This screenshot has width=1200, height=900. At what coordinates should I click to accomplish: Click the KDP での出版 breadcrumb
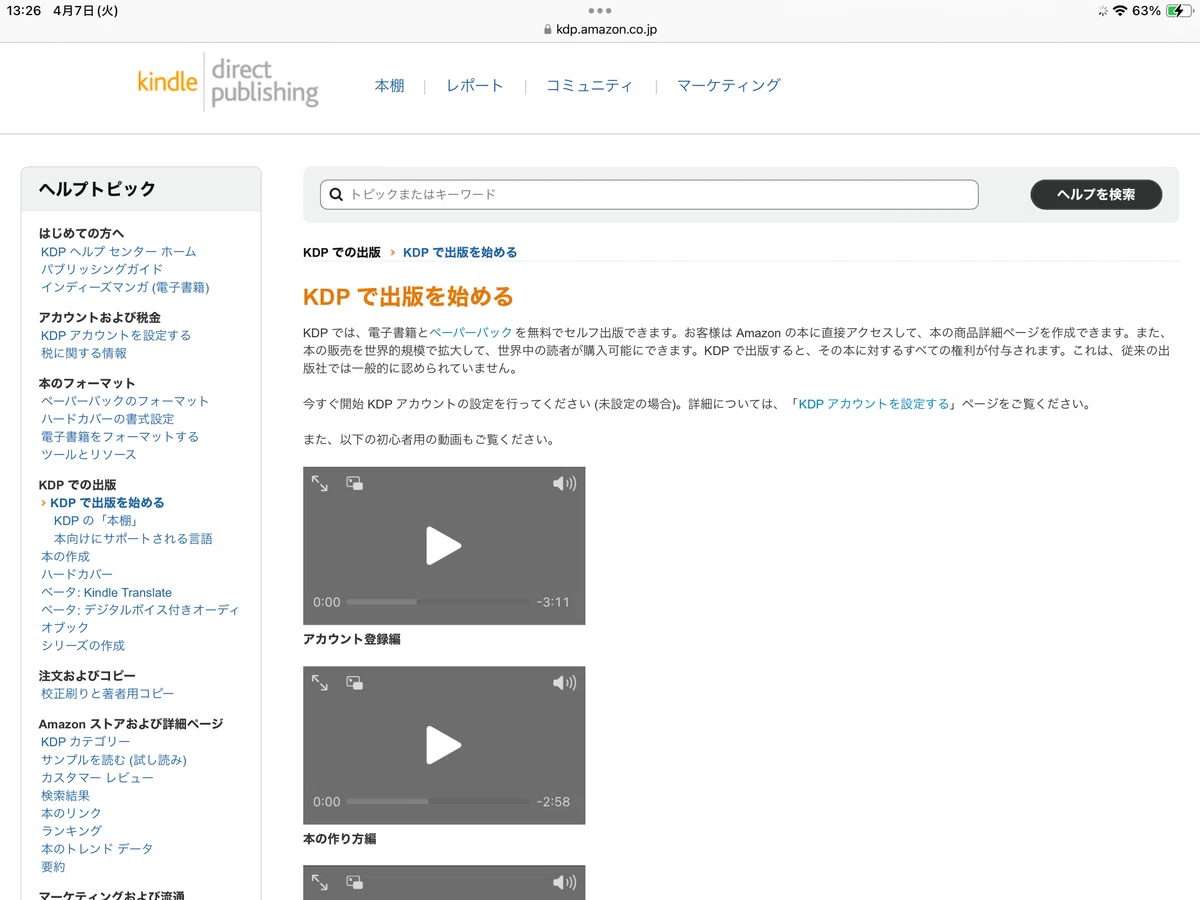pos(342,253)
